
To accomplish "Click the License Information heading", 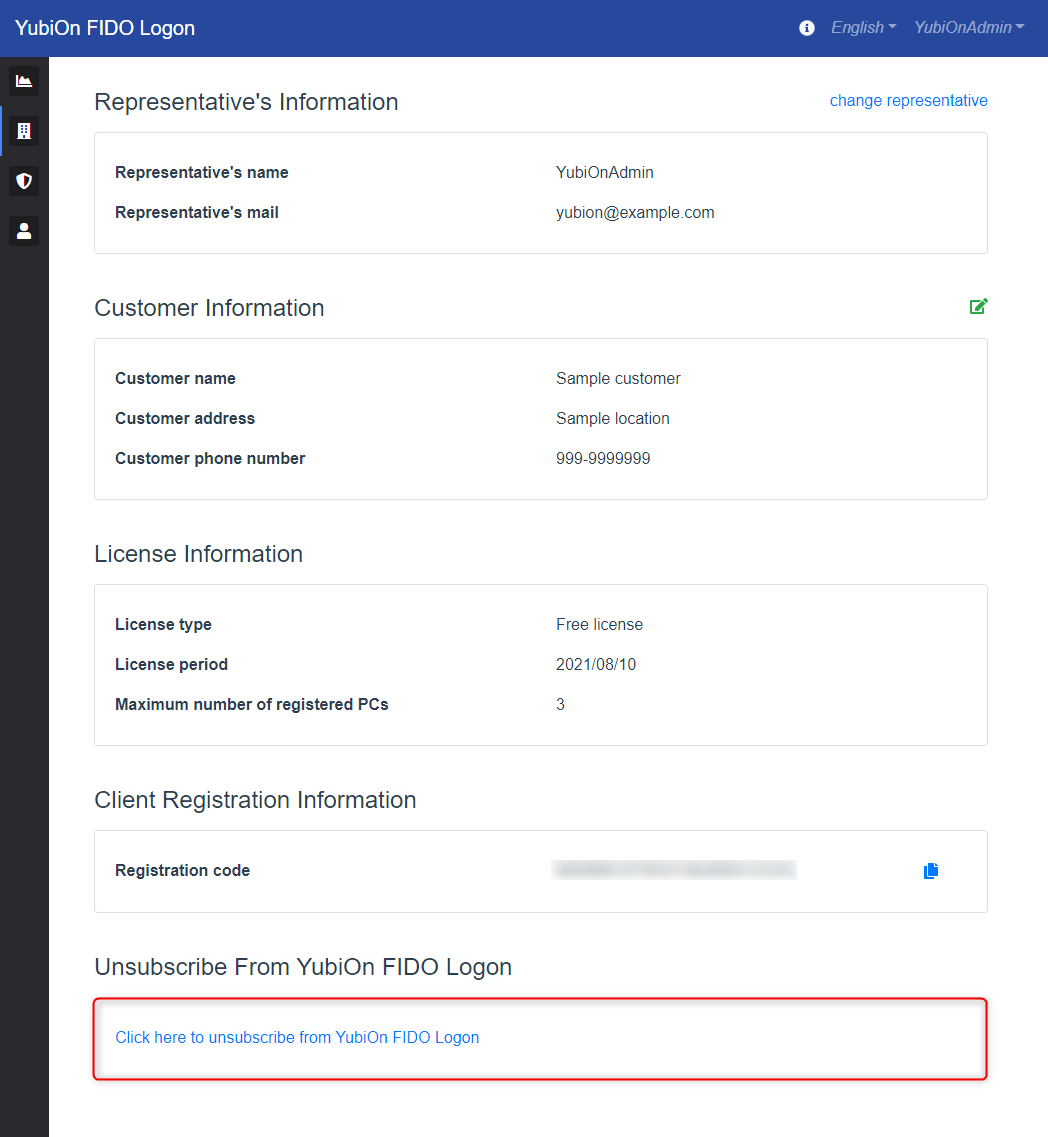I will pos(199,554).
